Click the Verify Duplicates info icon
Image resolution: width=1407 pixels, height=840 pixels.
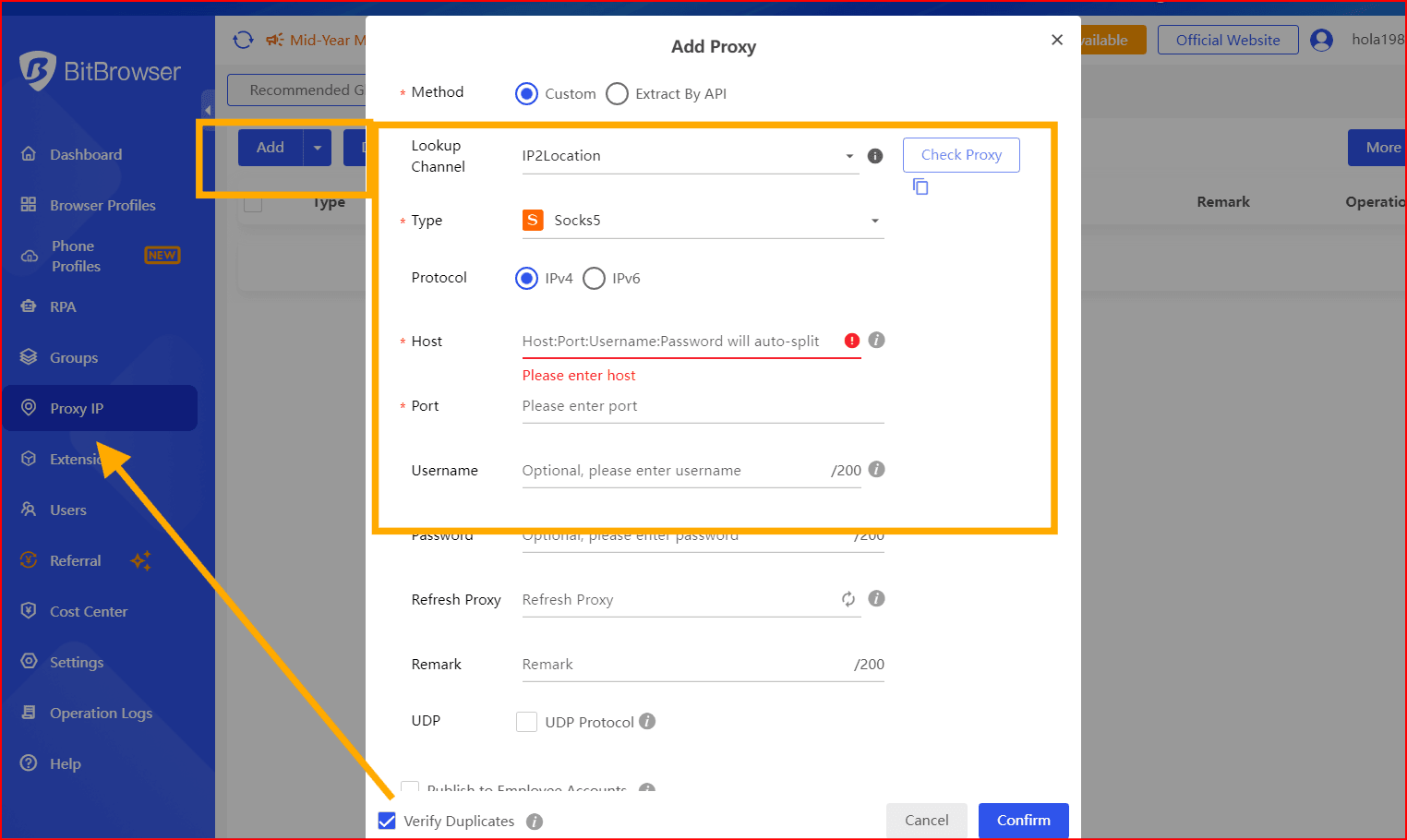(535, 822)
